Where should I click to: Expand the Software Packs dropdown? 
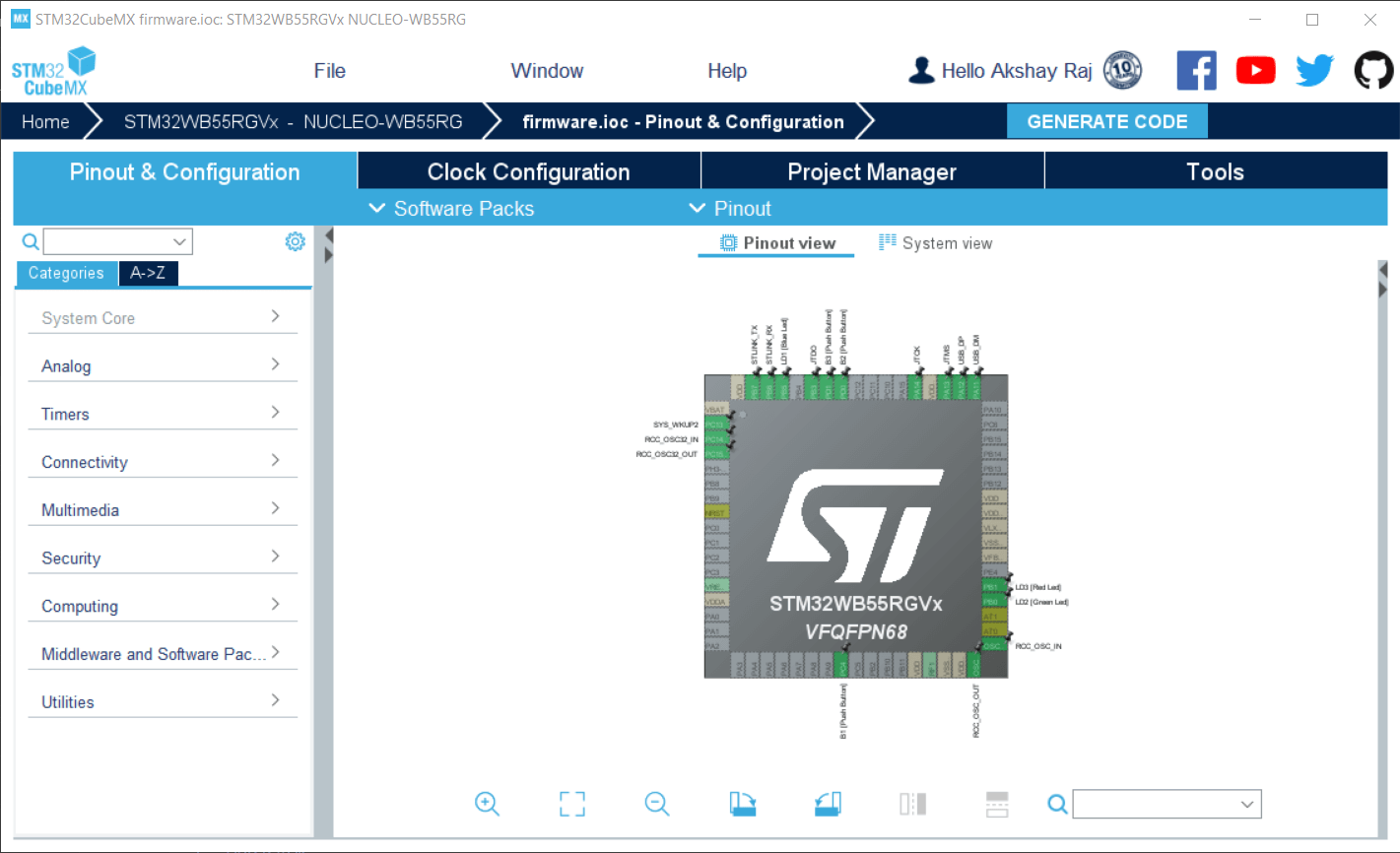[x=451, y=209]
